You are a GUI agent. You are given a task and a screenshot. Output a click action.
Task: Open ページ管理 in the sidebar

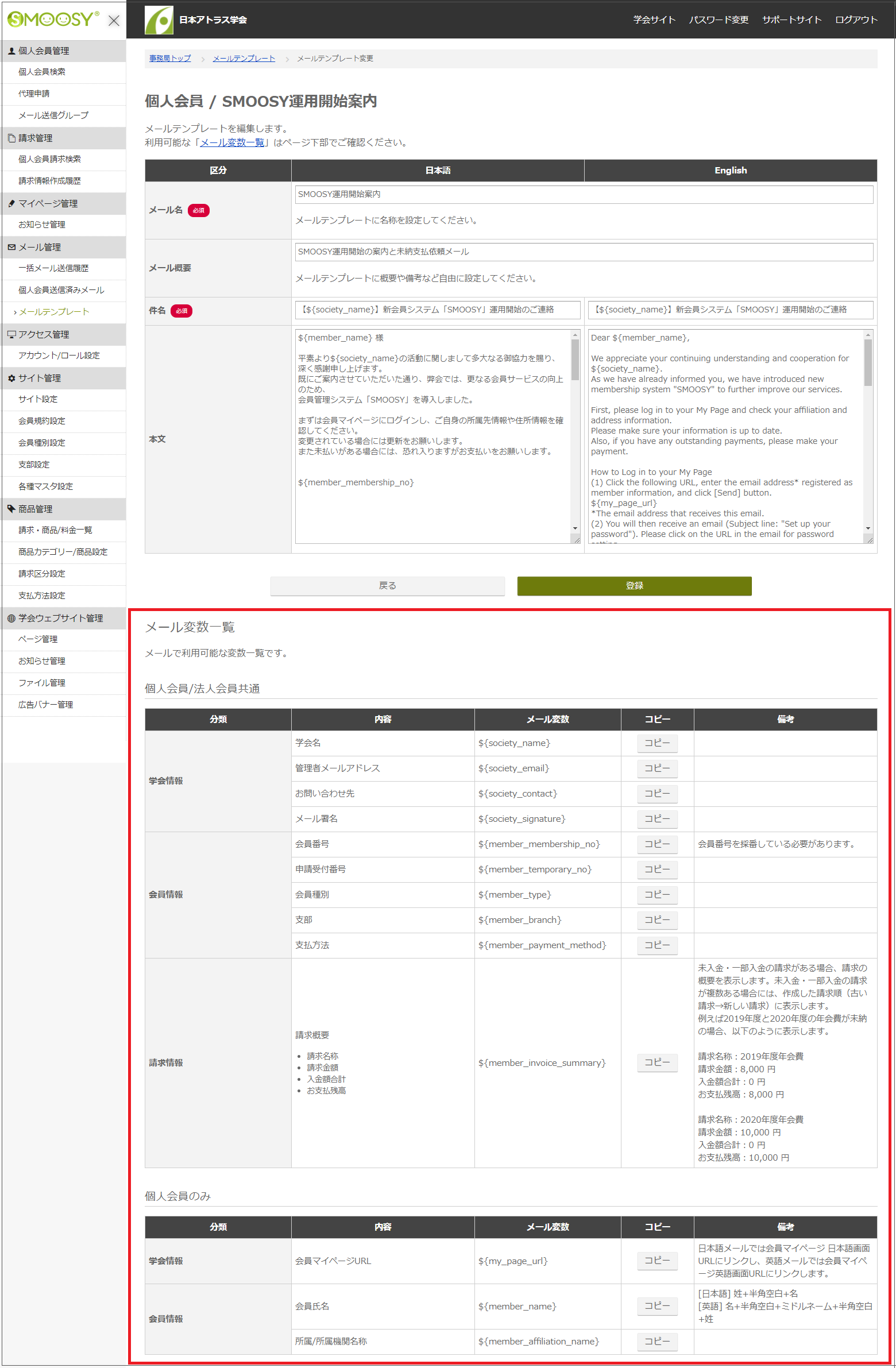coord(38,640)
